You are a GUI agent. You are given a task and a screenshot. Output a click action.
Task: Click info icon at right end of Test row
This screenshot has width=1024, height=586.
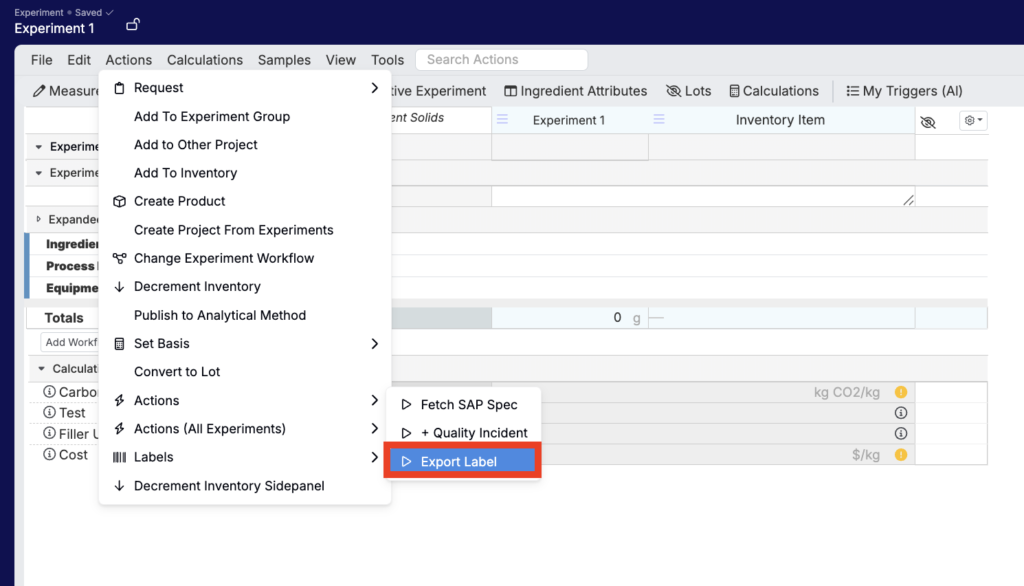click(901, 413)
